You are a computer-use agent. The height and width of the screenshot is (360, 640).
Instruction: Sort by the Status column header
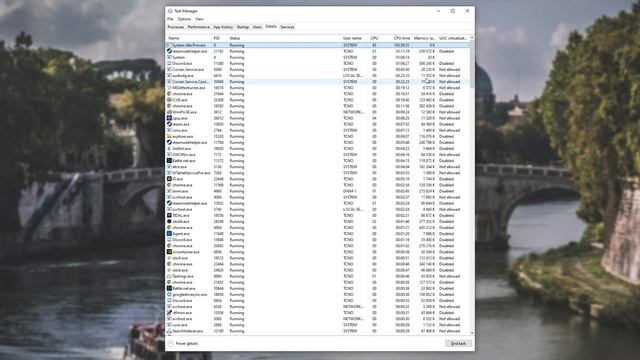[x=284, y=38]
